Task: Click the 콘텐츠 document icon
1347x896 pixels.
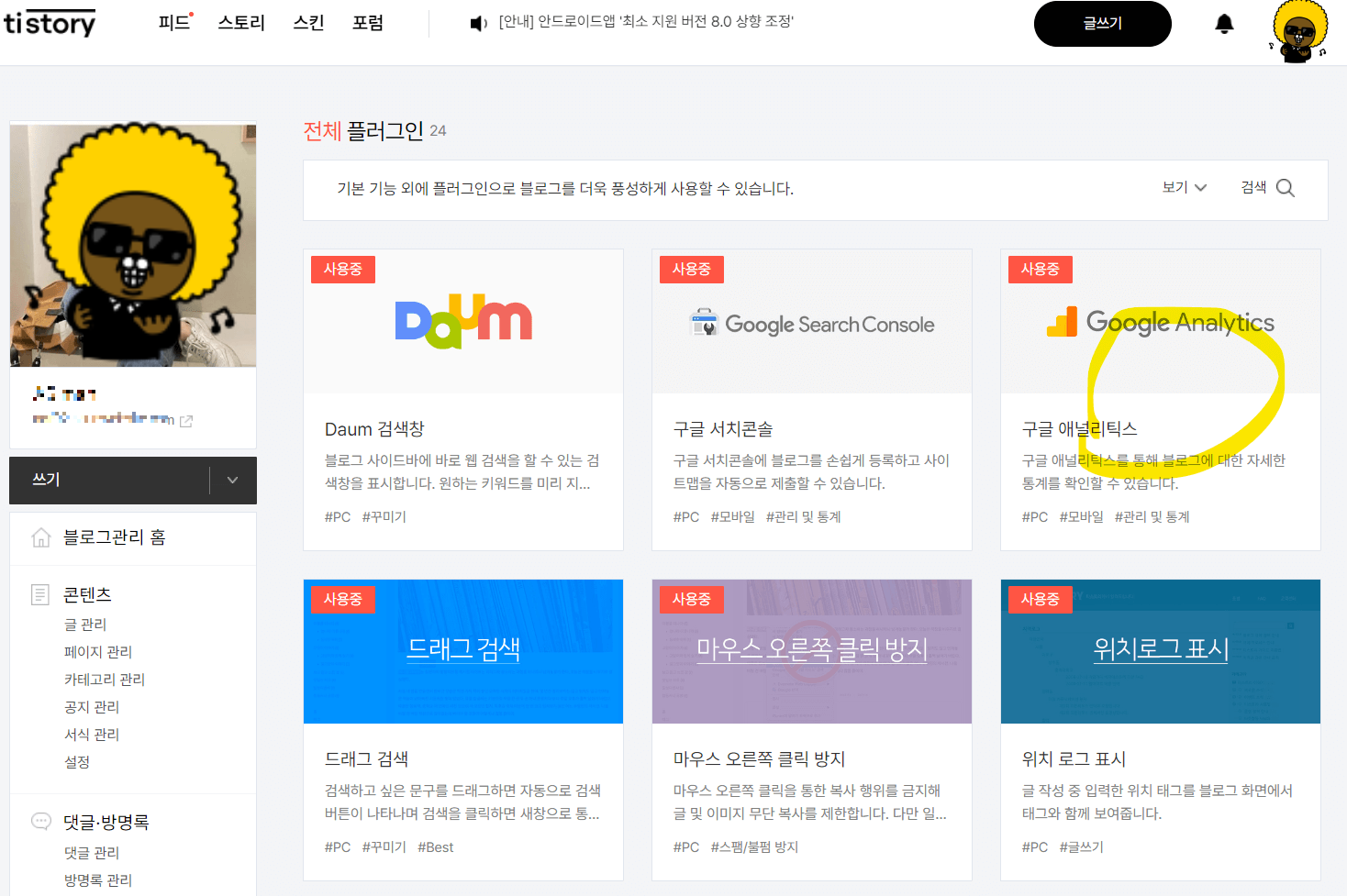Action: [40, 594]
